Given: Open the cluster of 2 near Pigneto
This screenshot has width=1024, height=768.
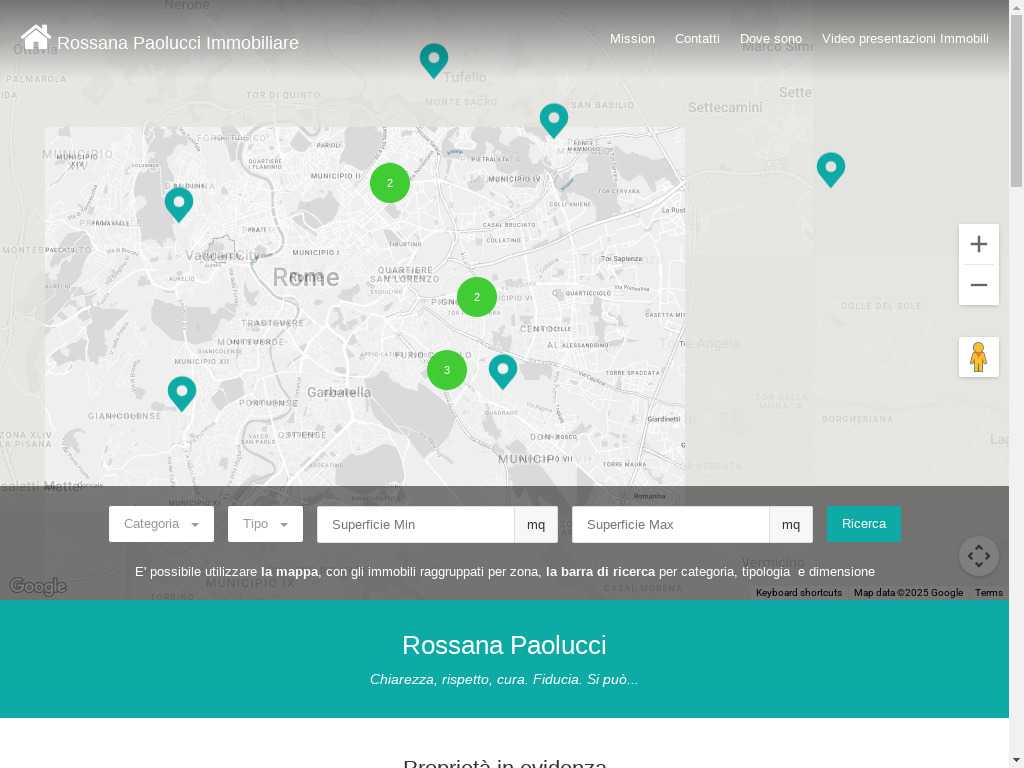Looking at the screenshot, I should tap(477, 297).
